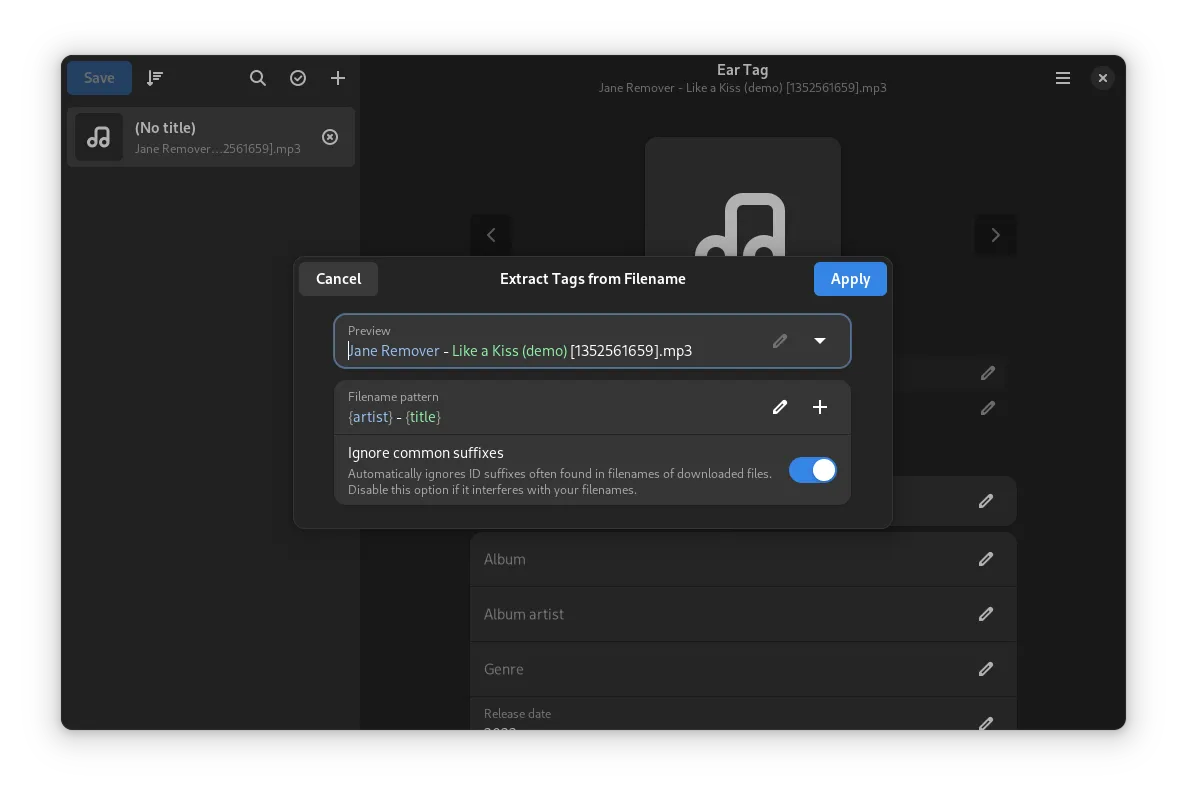
Task: Click the album cover art placeholder
Action: coord(742,198)
